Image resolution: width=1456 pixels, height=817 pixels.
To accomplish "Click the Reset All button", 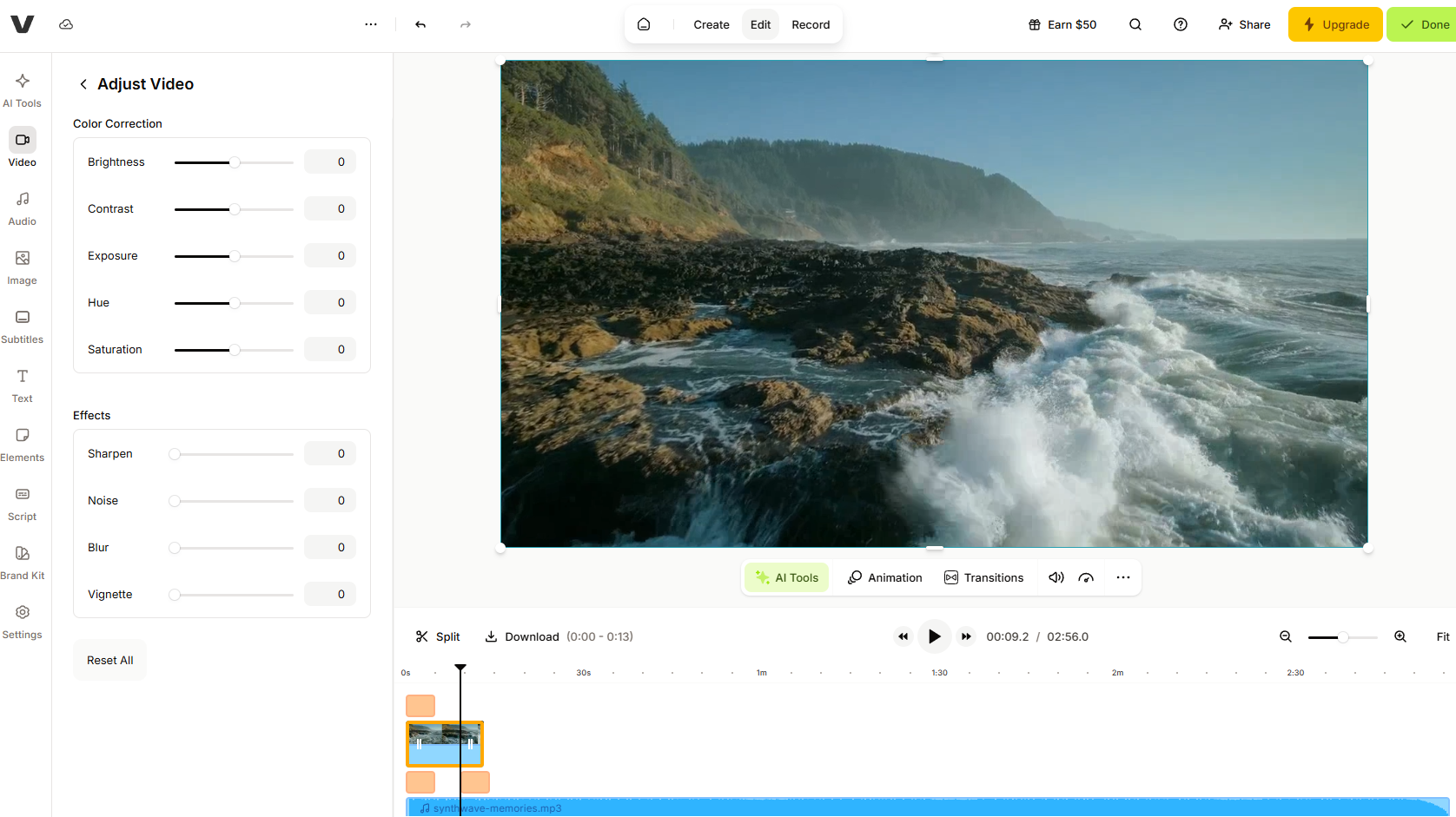I will [x=110, y=660].
